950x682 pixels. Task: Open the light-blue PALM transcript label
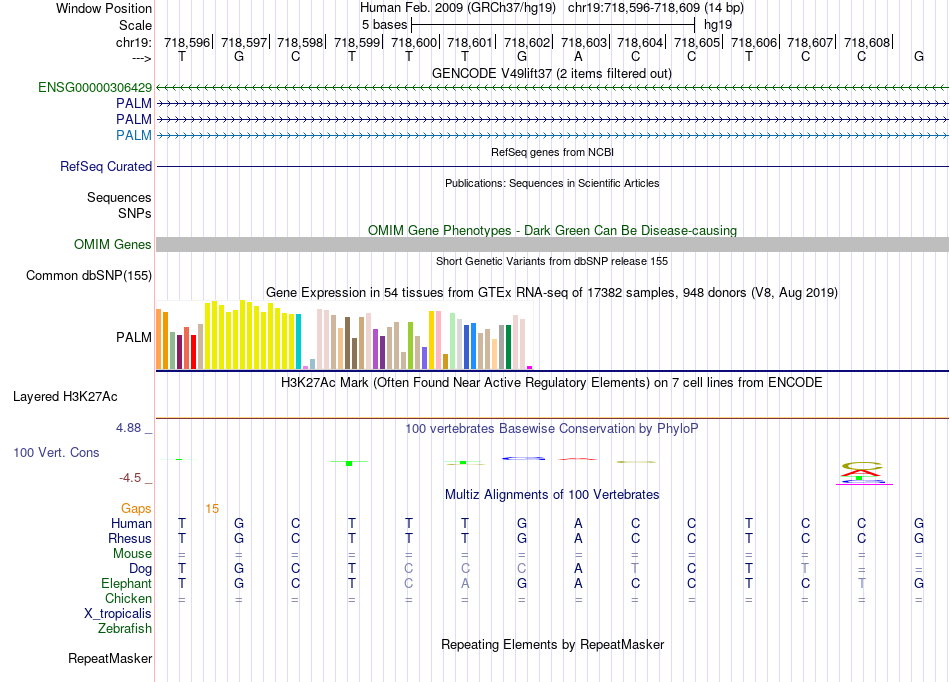[x=133, y=135]
